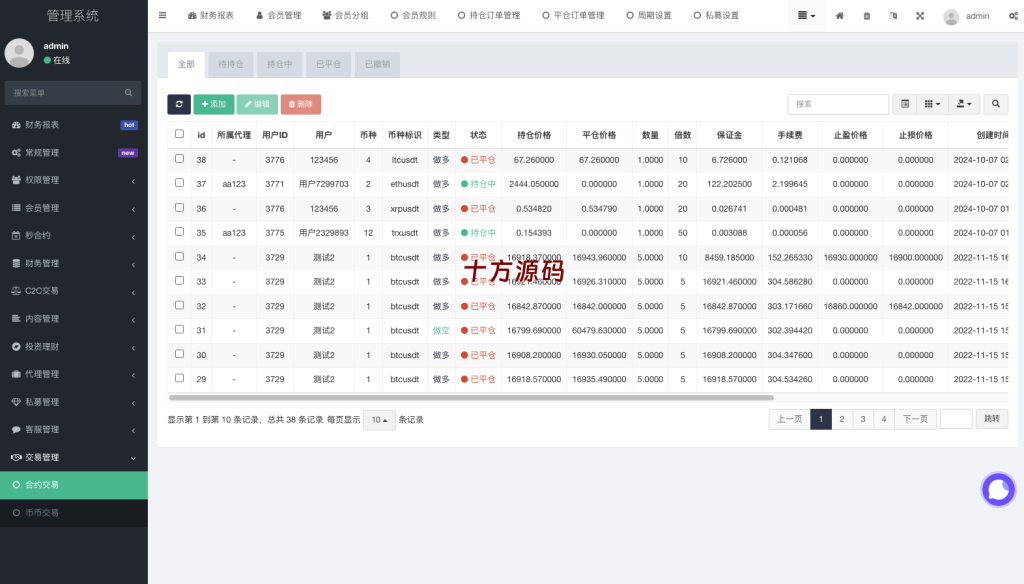The width and height of the screenshot is (1024, 584).
Task: Click the toggle view icon beside search
Action: [905, 104]
